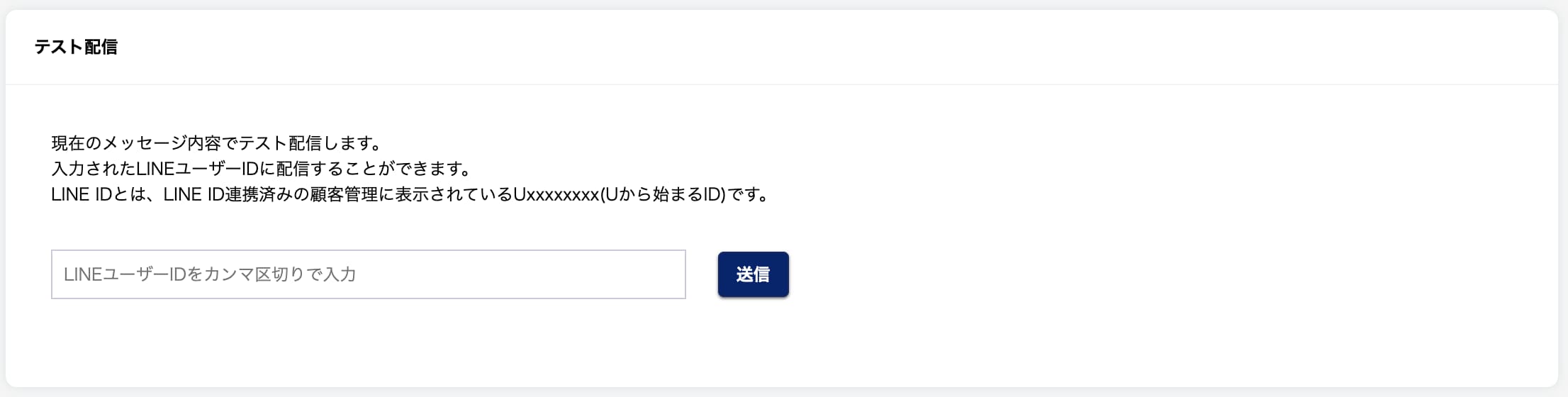This screenshot has height=397, width=1568.
Task: Click the empty portion of the ID input field
Action: tap(521, 274)
